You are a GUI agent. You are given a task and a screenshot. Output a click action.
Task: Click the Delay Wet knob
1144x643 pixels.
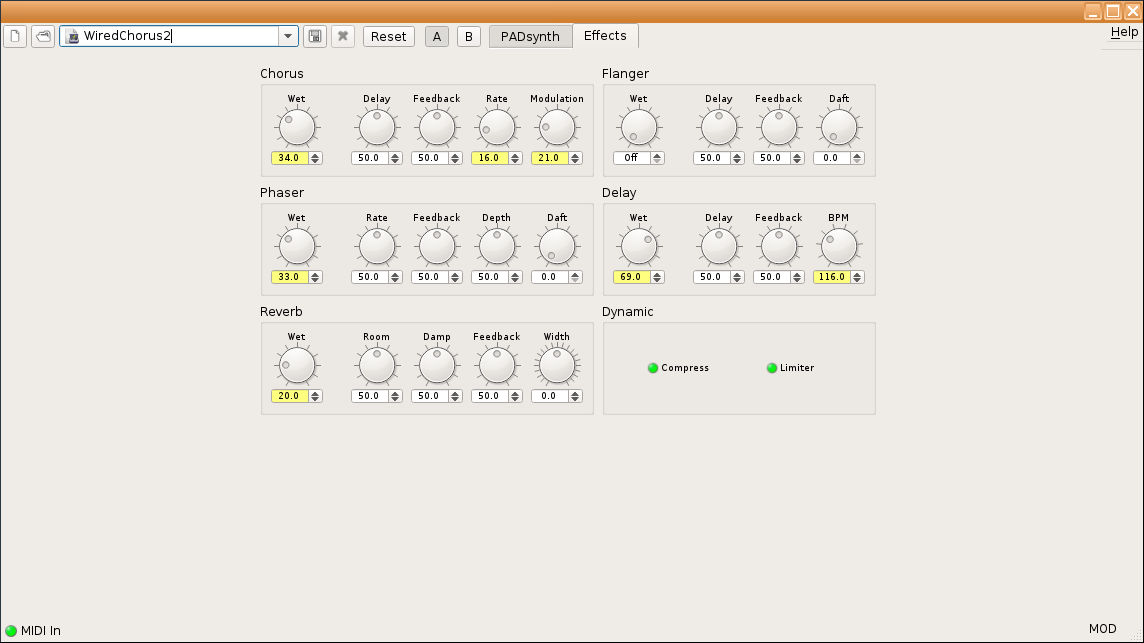pos(639,247)
